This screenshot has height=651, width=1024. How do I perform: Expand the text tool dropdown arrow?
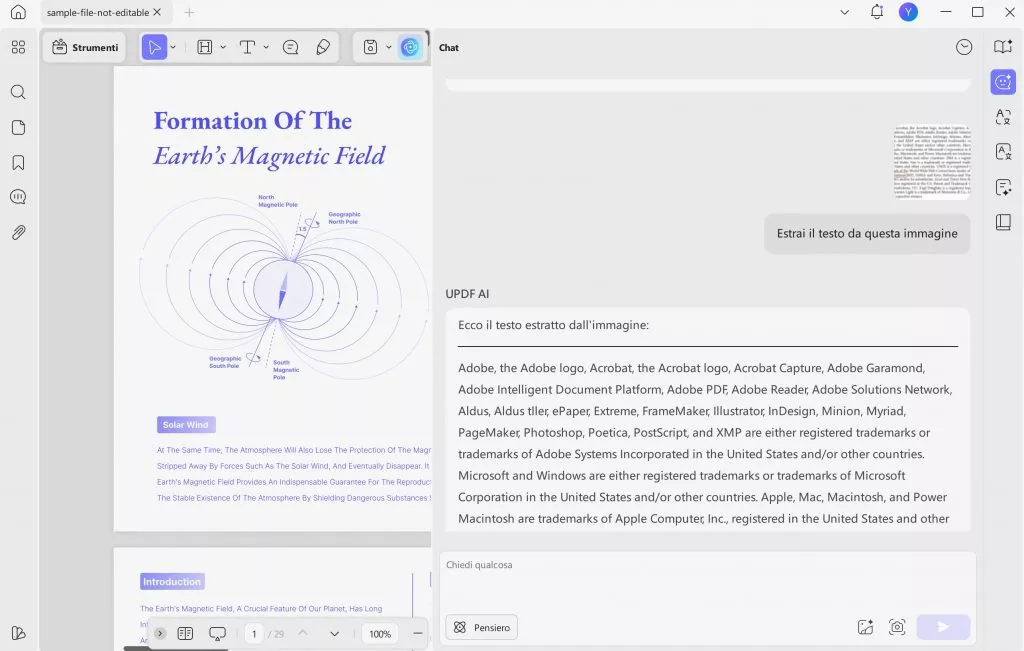[266, 47]
